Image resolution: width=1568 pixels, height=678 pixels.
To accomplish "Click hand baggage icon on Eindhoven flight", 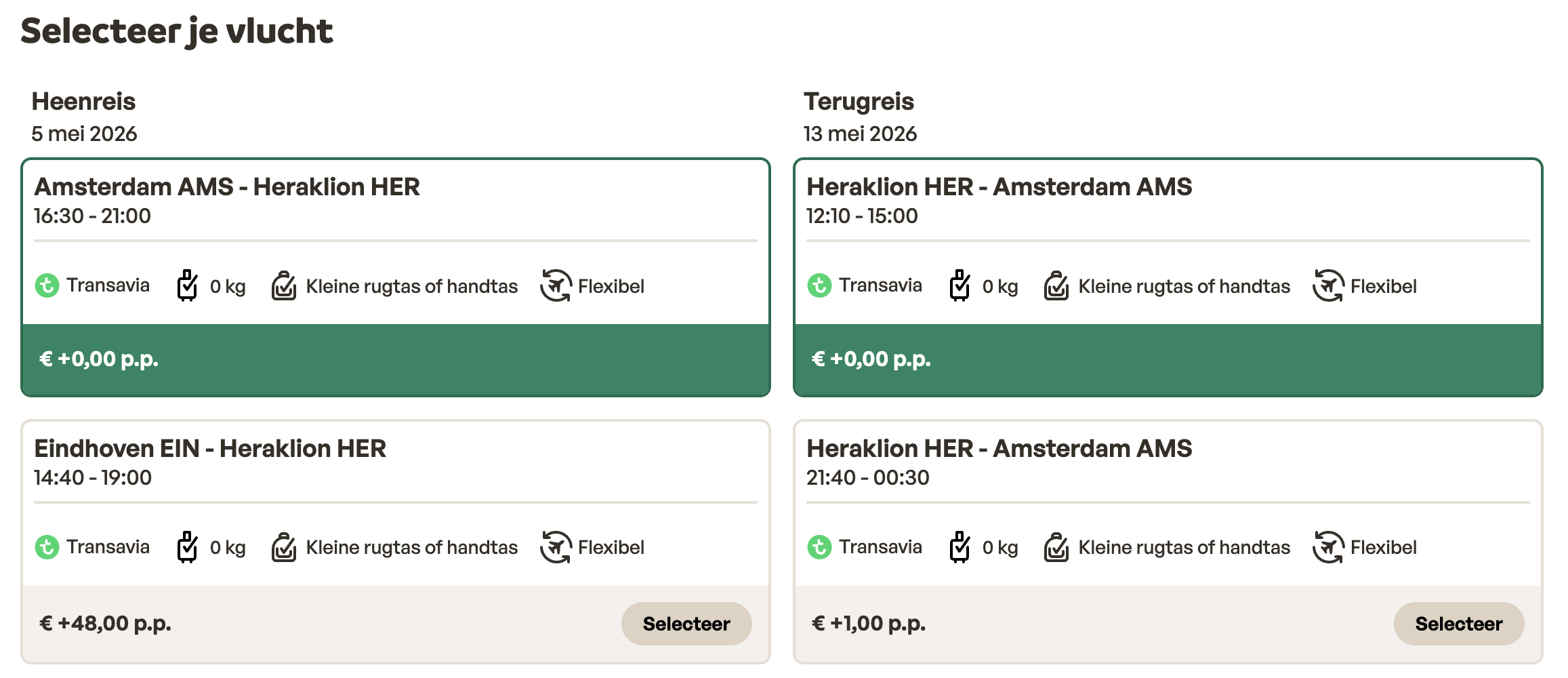I will tap(284, 547).
